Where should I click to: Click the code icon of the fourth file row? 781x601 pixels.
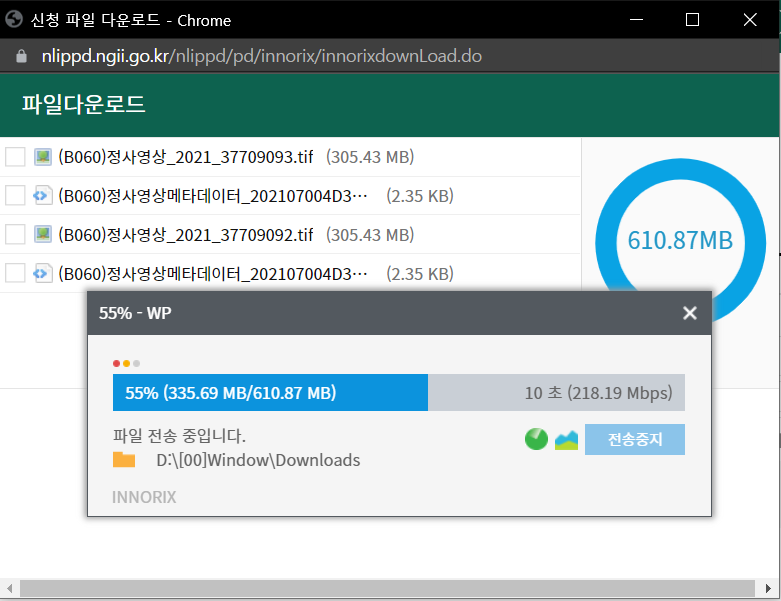point(43,273)
